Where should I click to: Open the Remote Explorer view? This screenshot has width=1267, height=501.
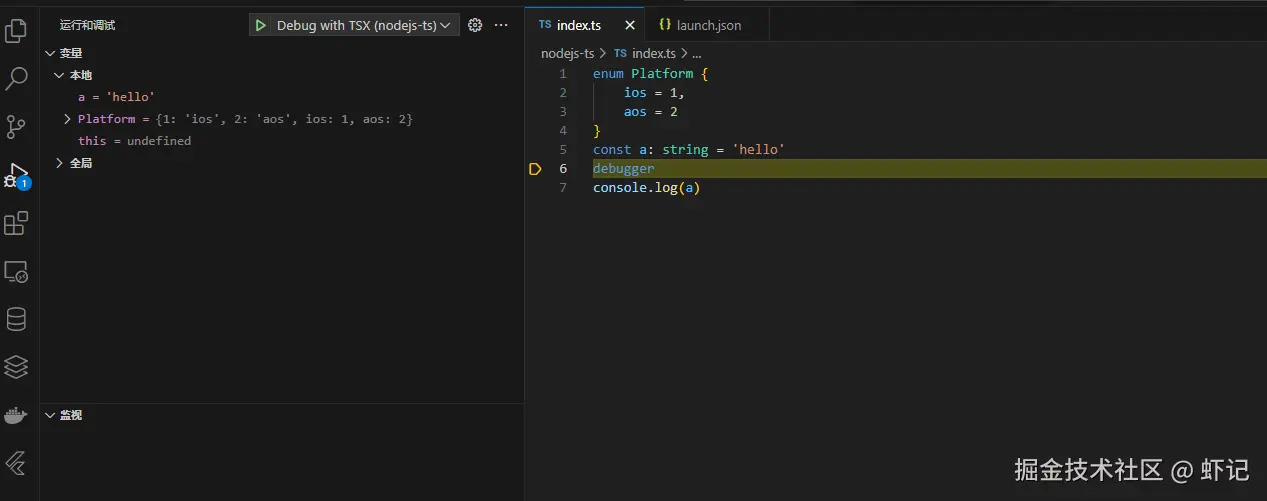pyautogui.click(x=16, y=271)
